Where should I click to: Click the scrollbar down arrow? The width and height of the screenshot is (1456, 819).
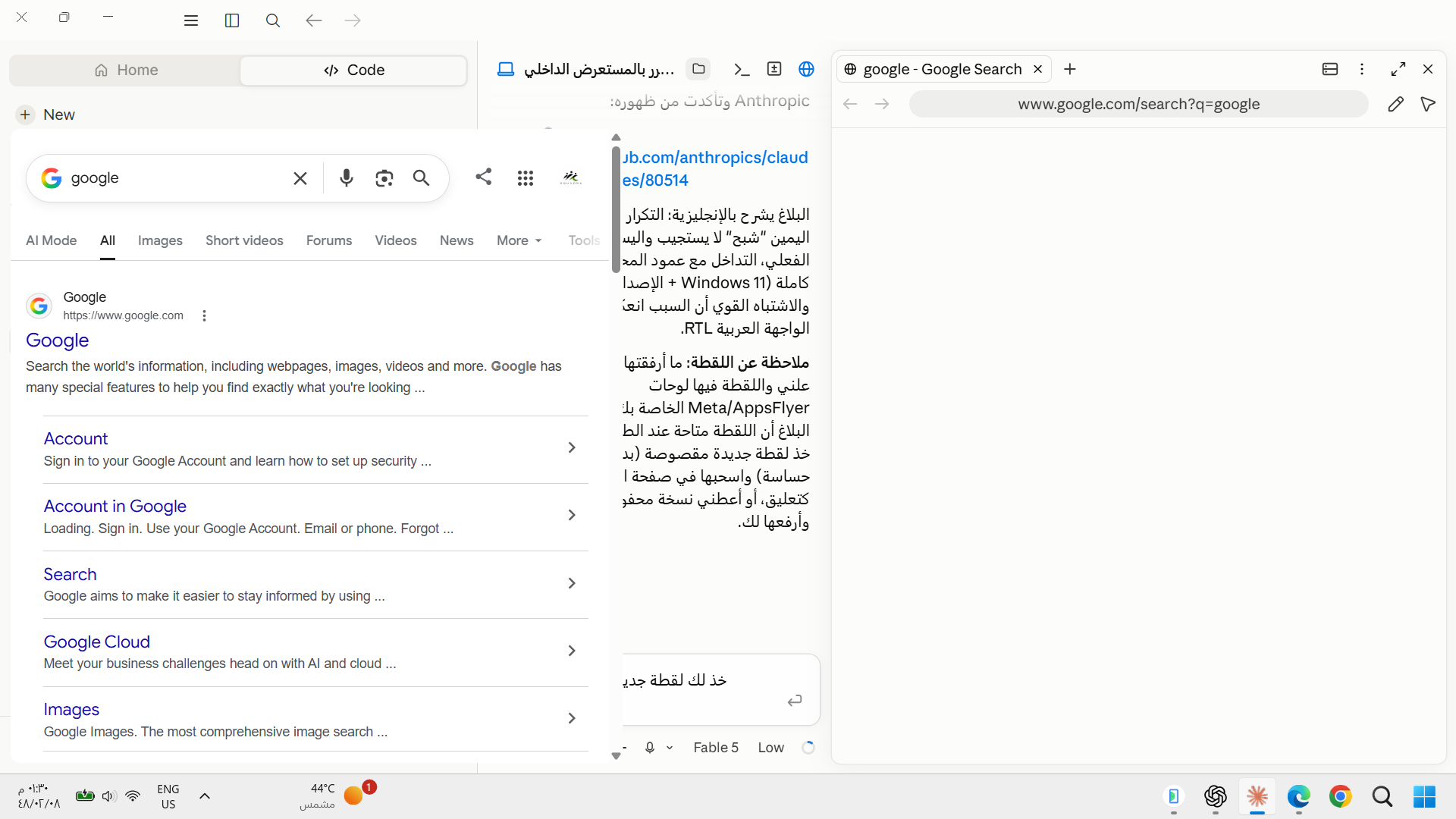pos(616,755)
